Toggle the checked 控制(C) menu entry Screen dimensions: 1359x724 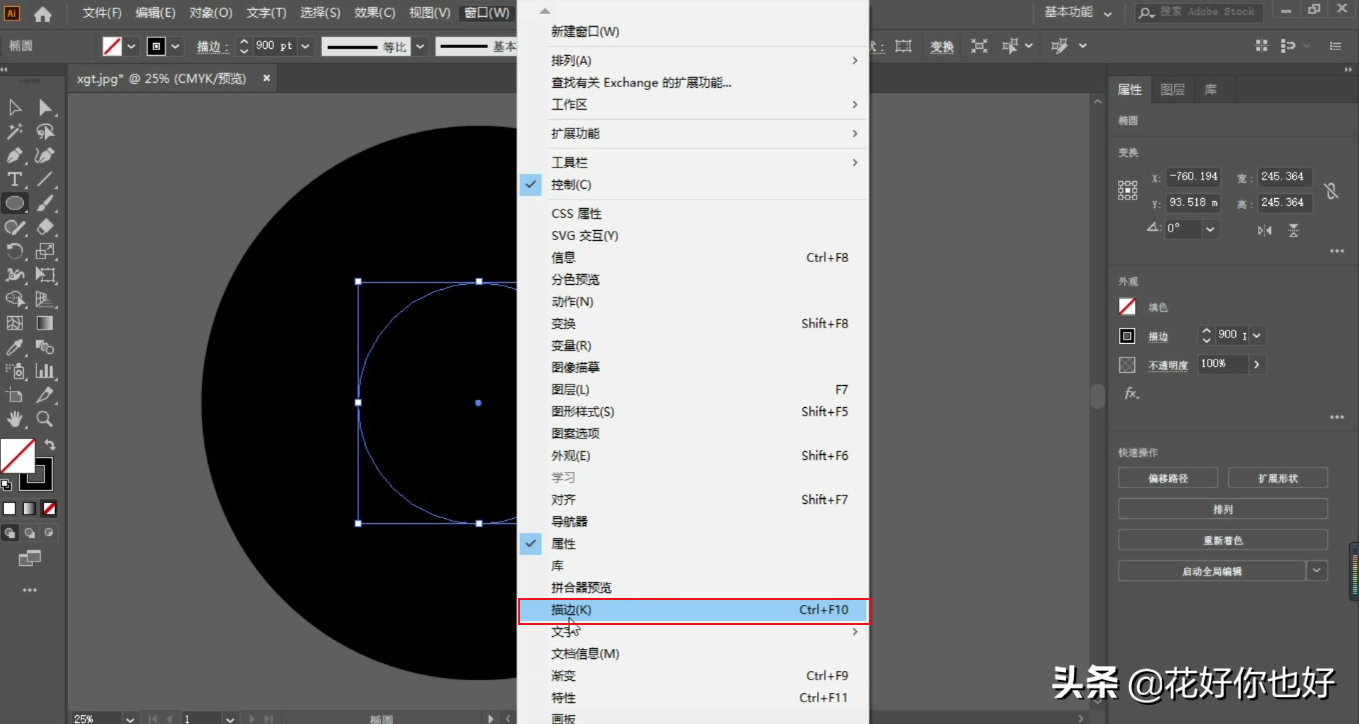point(693,185)
